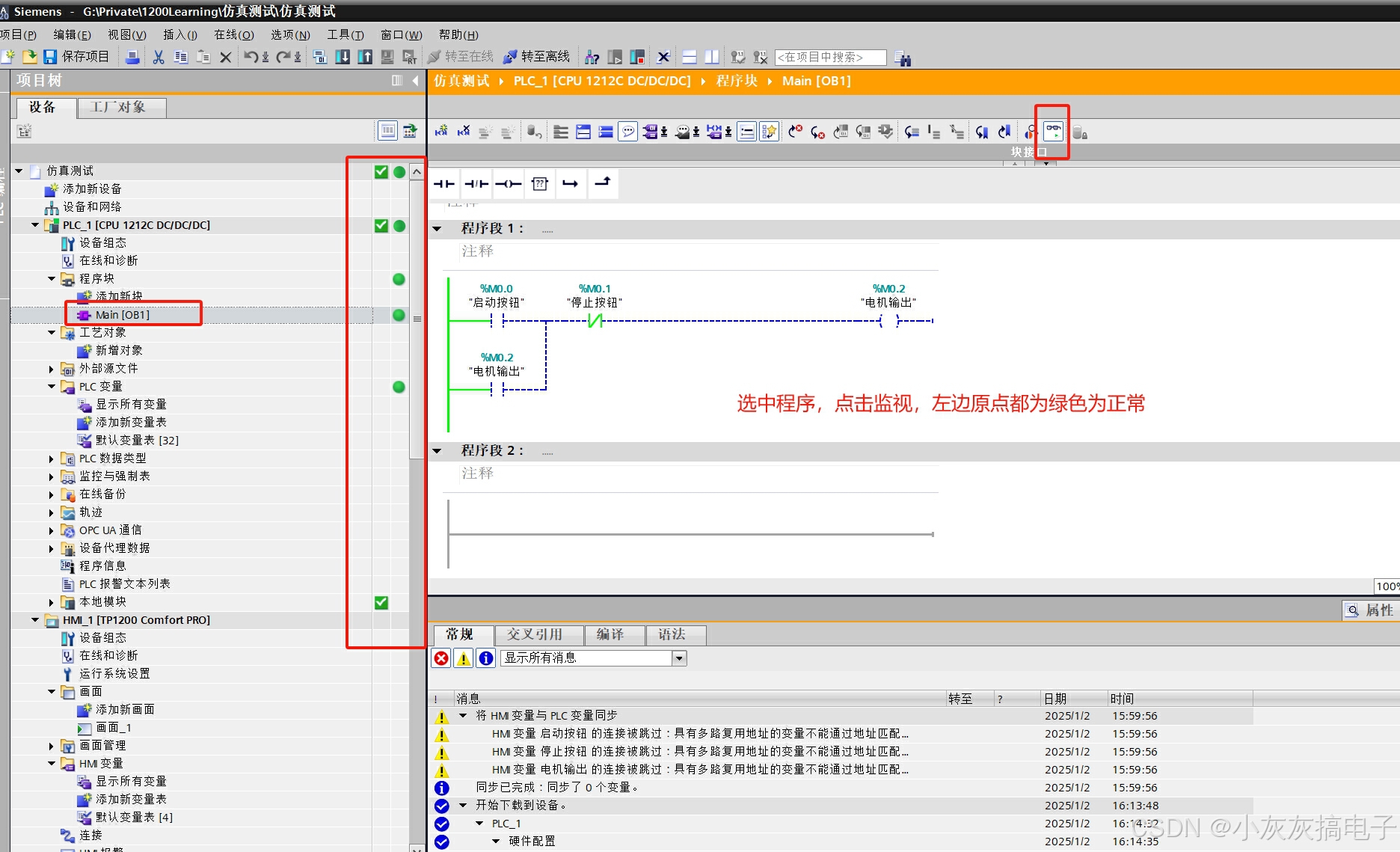Collapse the project tree panel arrow
The width and height of the screenshot is (1400, 852).
(415, 81)
